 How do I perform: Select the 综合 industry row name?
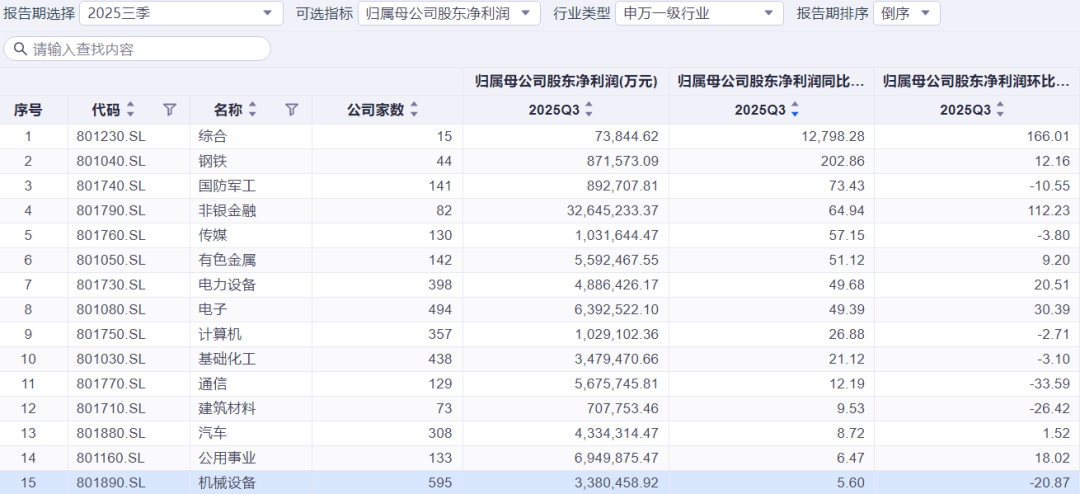coord(212,136)
